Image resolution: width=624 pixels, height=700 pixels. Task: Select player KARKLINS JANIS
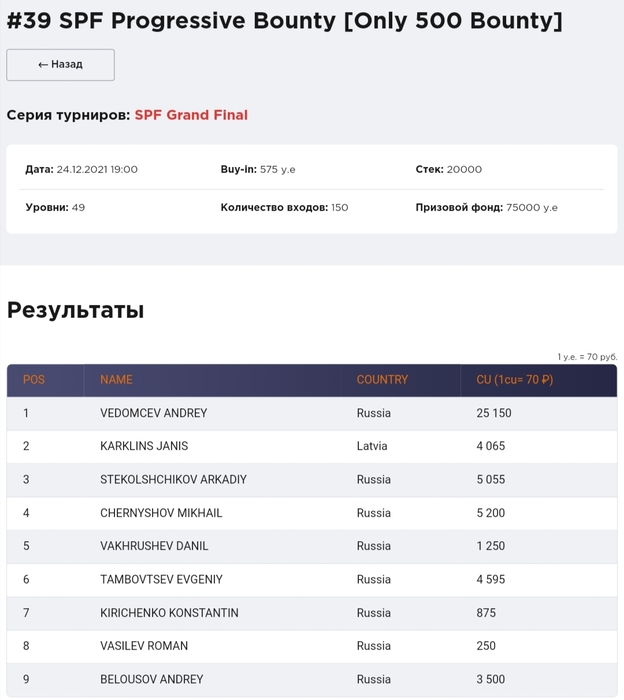[144, 446]
